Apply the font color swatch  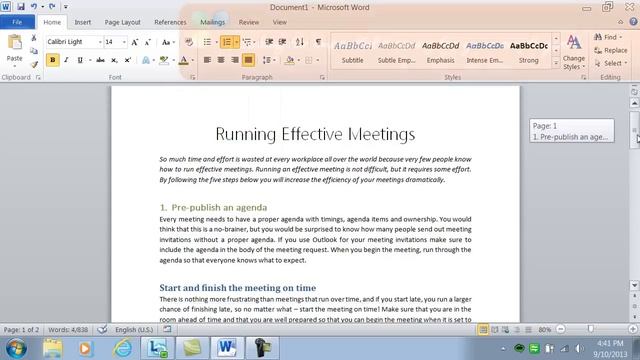[184, 60]
